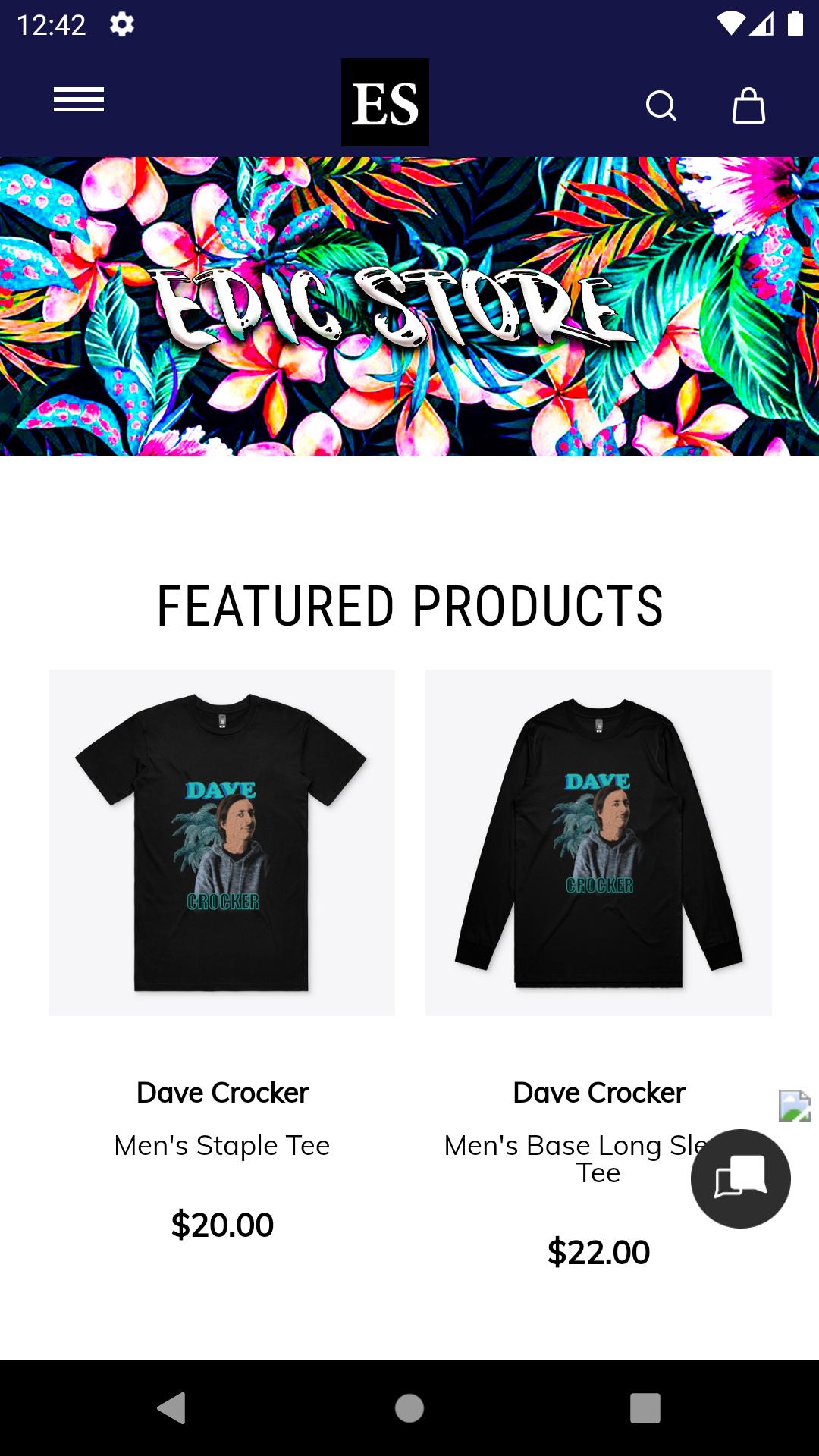The height and width of the screenshot is (1456, 819).
Task: Tap the Featured Products heading
Action: (x=409, y=606)
